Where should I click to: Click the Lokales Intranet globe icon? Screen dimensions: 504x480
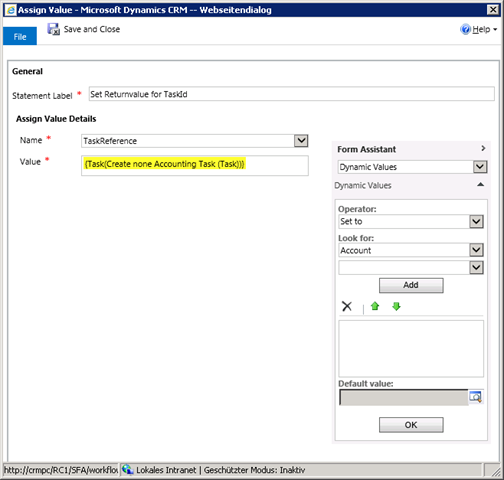(127, 470)
